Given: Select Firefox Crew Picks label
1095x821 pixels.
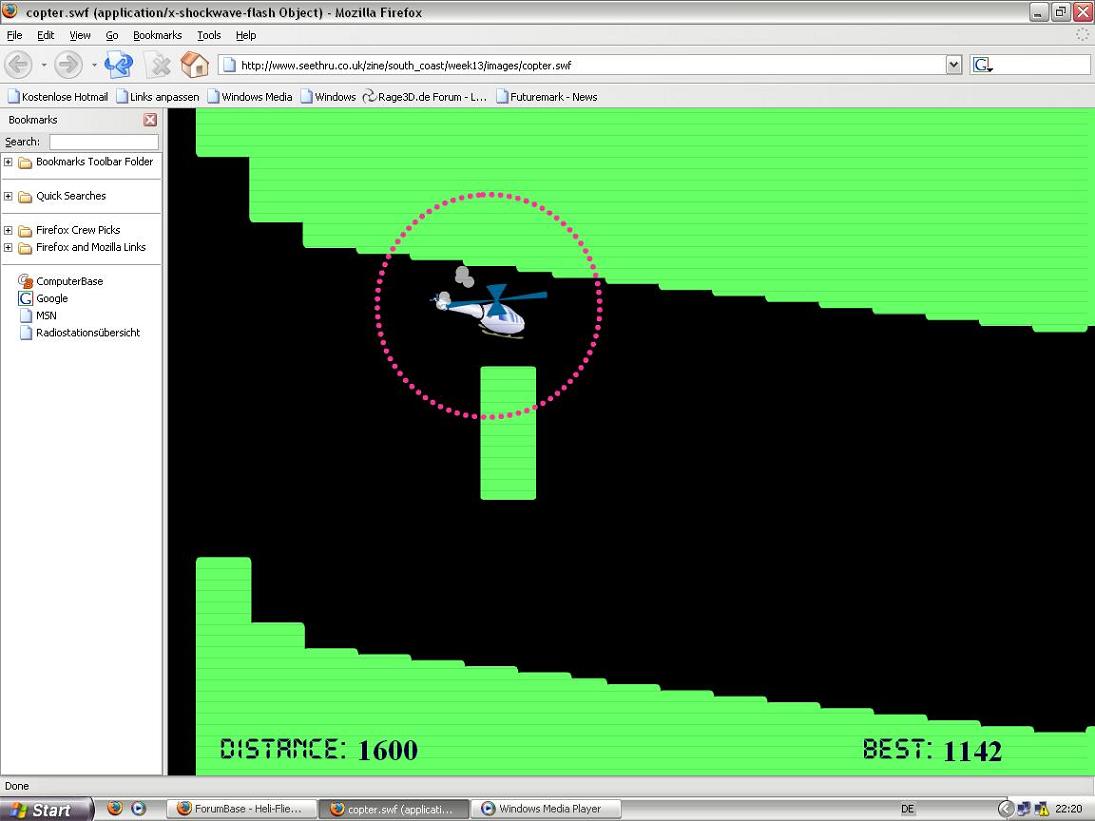Looking at the screenshot, I should click(x=78, y=230).
